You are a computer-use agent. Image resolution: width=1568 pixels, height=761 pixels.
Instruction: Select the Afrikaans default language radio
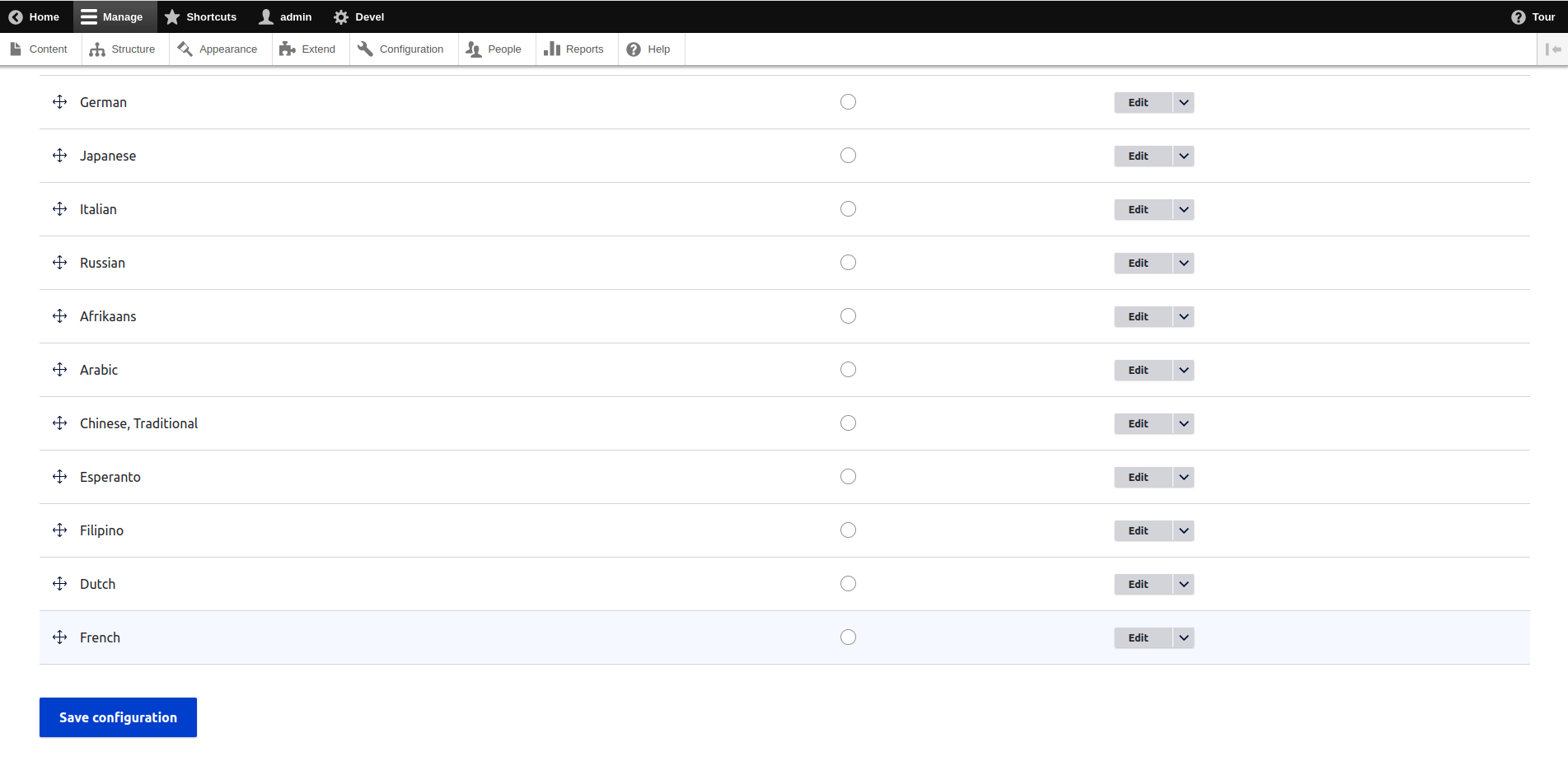coord(848,315)
